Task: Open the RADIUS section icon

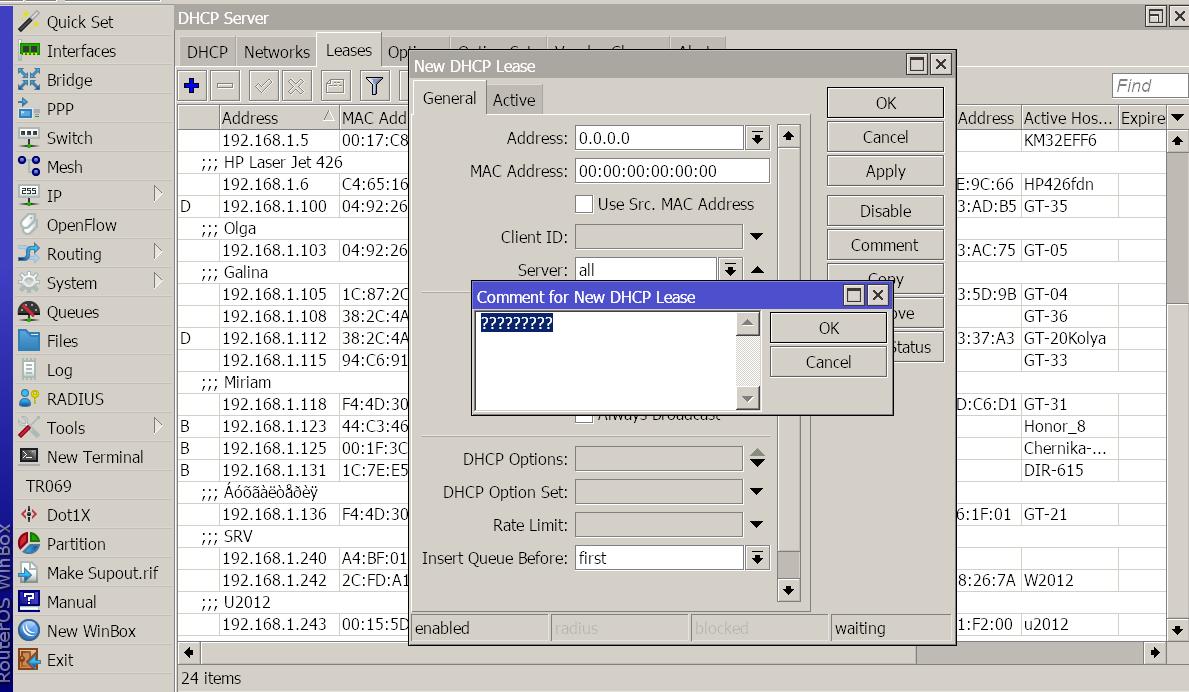Action: click(x=29, y=399)
